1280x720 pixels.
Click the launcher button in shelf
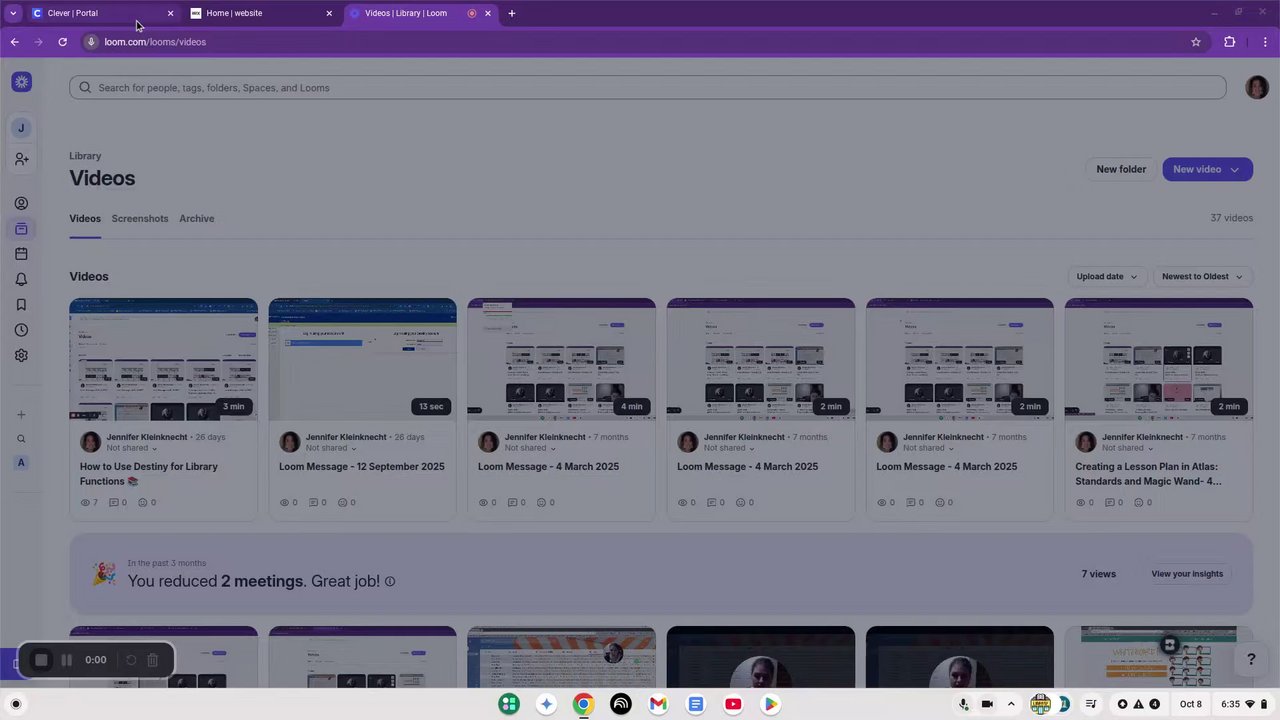(15, 704)
